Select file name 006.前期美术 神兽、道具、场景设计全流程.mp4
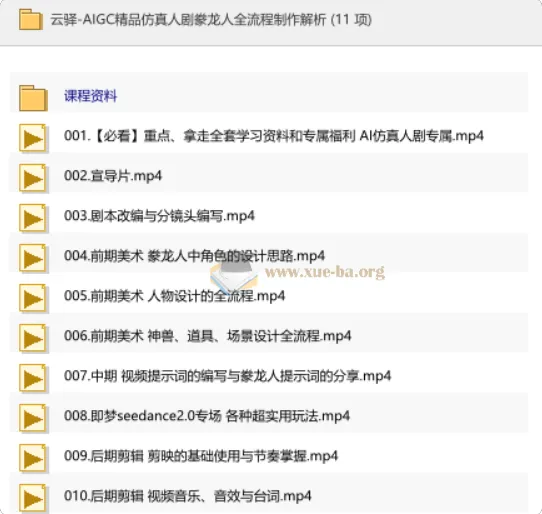The height and width of the screenshot is (514, 542). click(208, 336)
